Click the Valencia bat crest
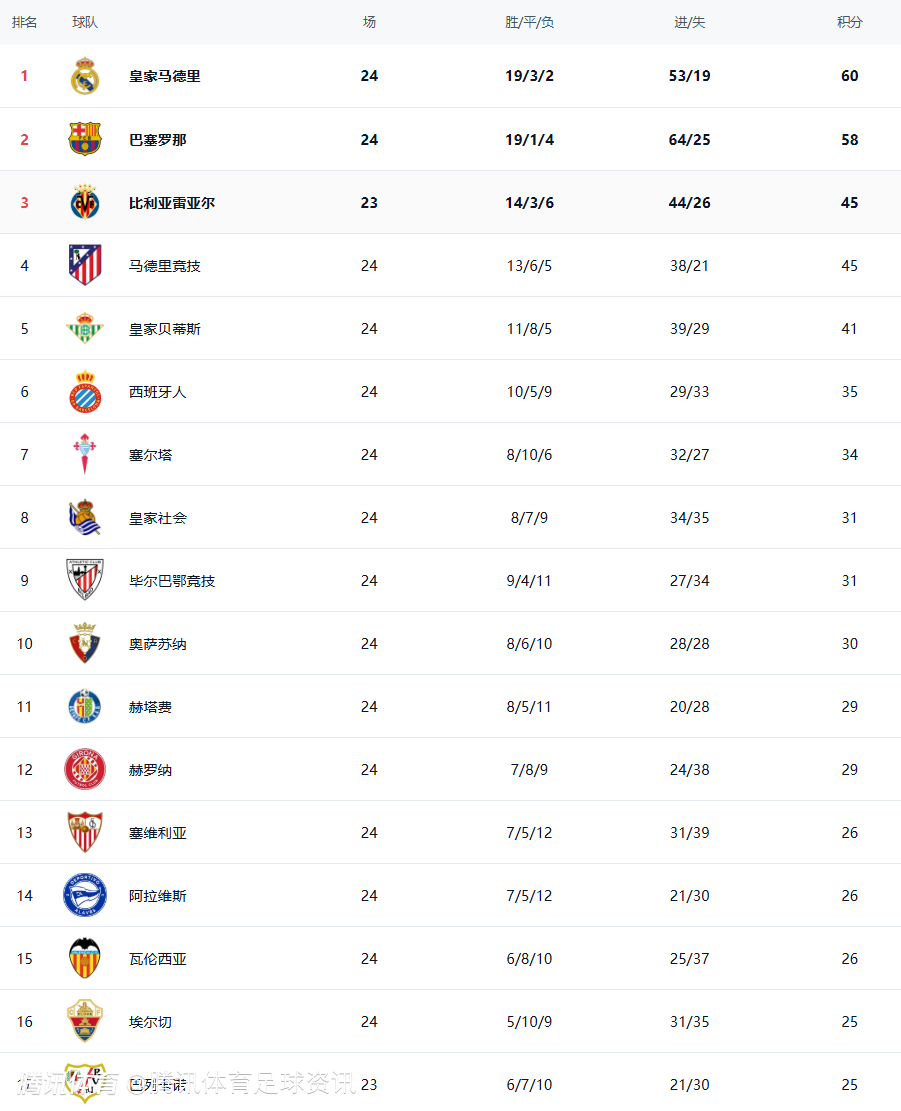Screen dimensions: 901x1111 point(85,958)
